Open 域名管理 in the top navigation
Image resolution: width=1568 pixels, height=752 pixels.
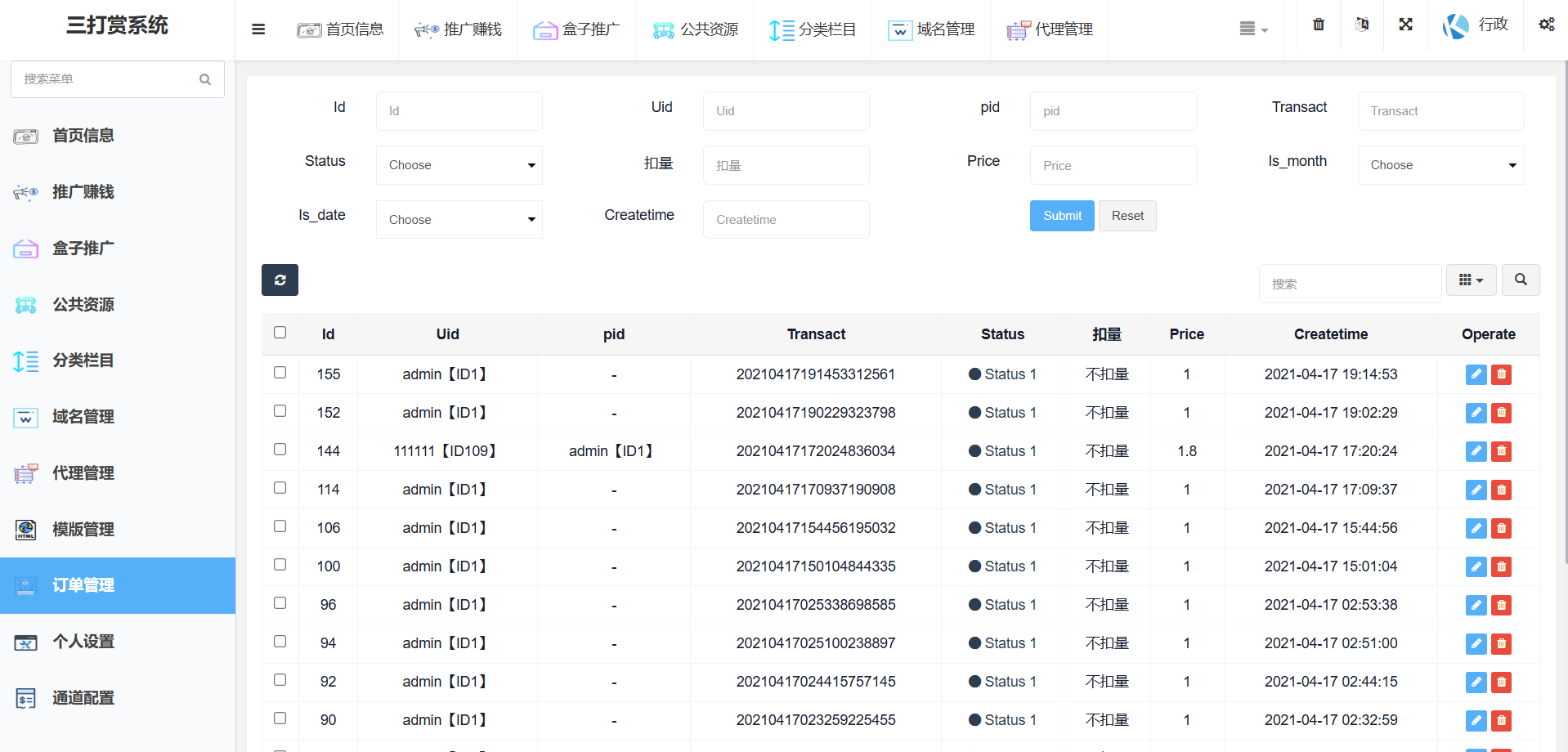point(931,29)
